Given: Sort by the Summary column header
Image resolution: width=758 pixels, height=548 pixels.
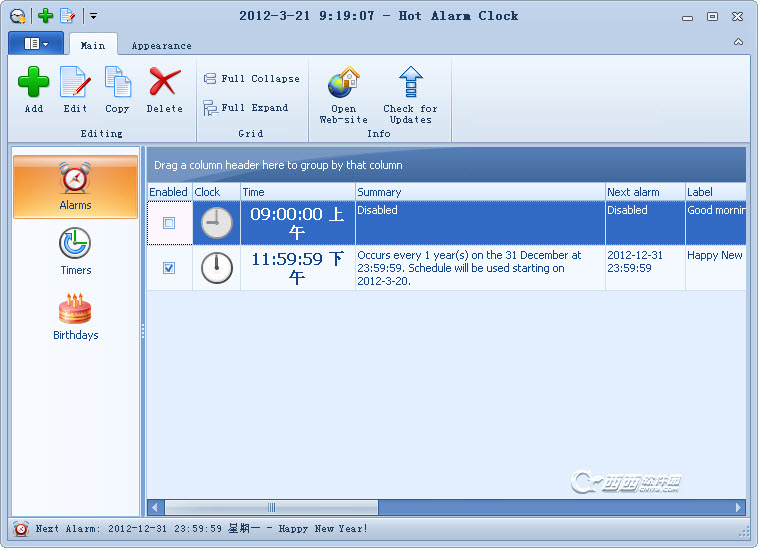Looking at the screenshot, I should point(480,192).
